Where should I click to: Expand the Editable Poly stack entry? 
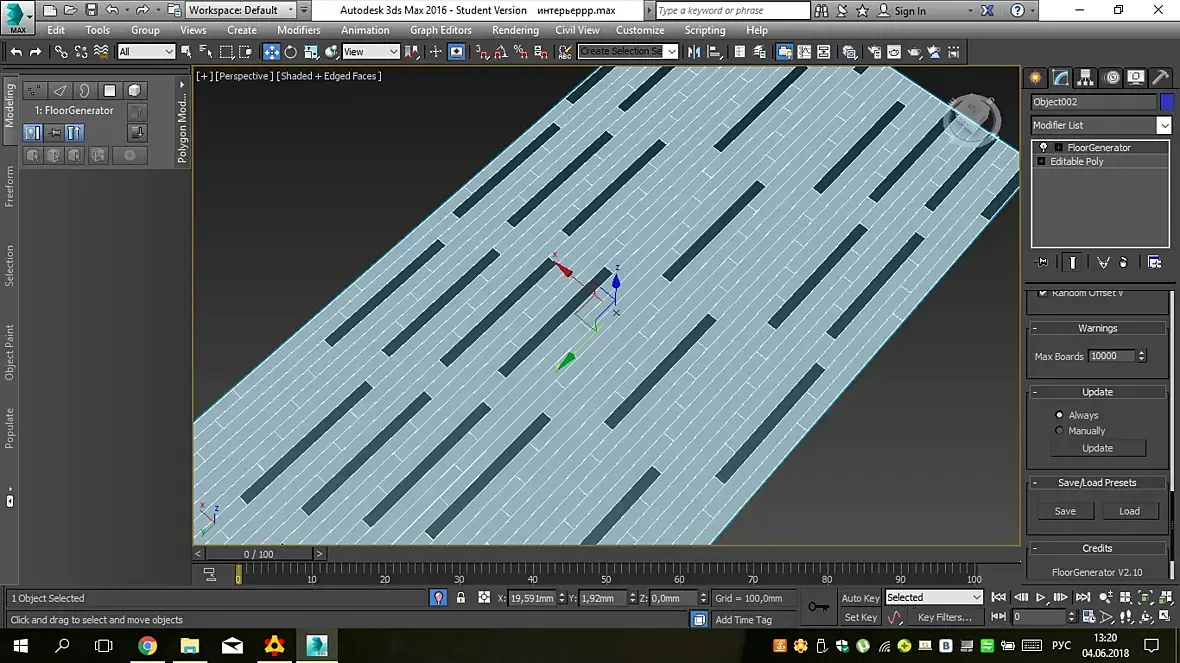(1041, 161)
